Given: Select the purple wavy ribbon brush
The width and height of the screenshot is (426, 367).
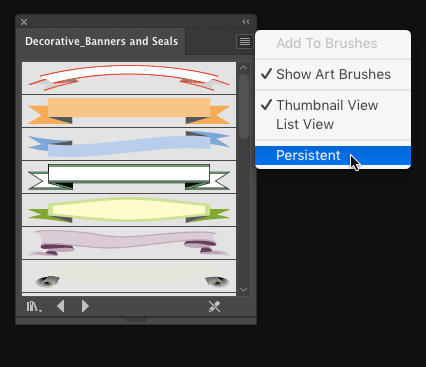Looking at the screenshot, I should pyautogui.click(x=129, y=243).
